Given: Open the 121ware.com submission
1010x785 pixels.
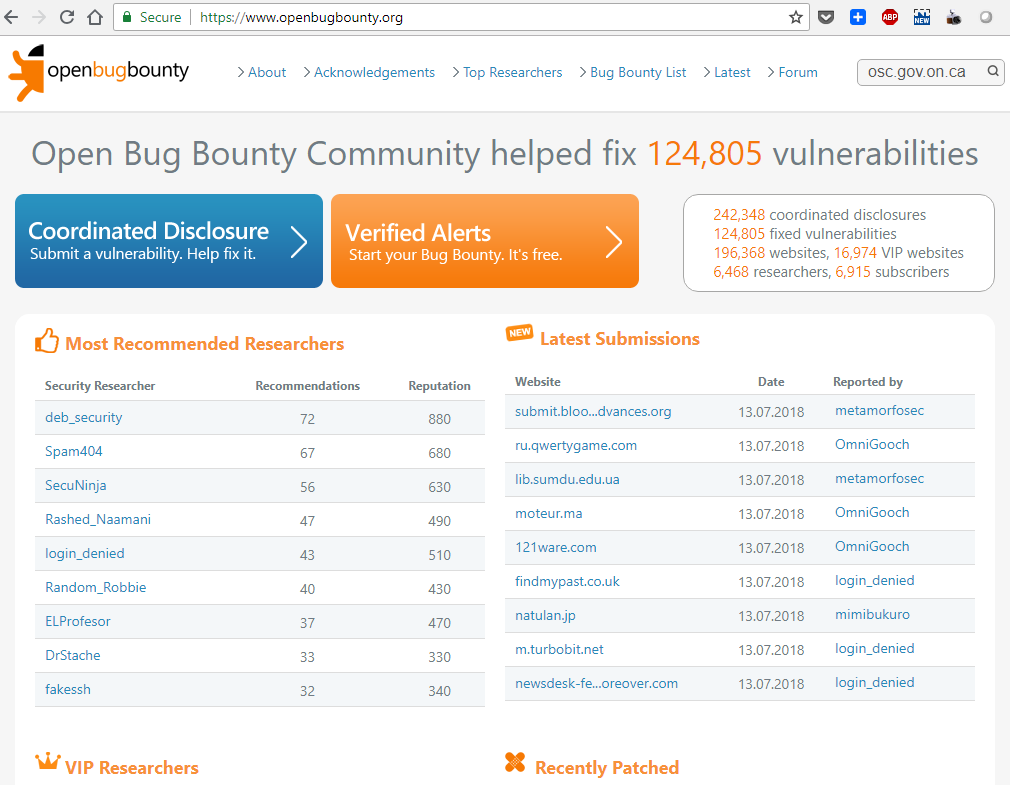Looking at the screenshot, I should tap(555, 547).
